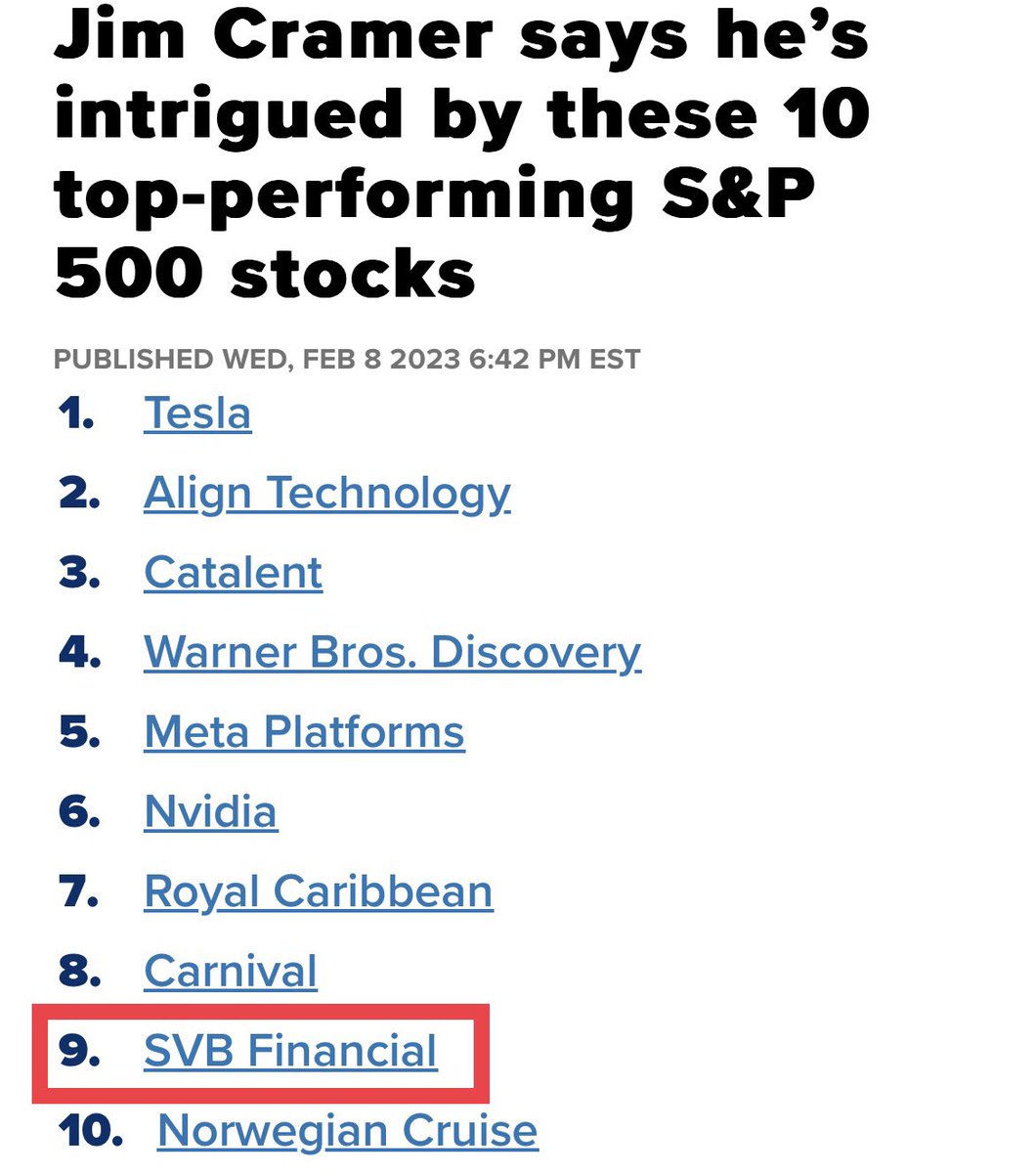Click list number 3 beside Catalent
The height and width of the screenshot is (1173, 1036).
click(79, 574)
